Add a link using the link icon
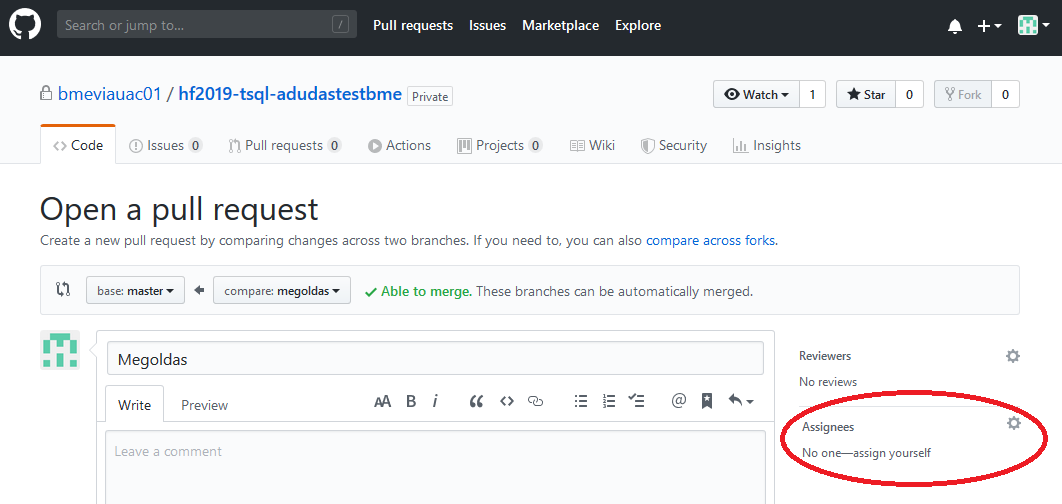Viewport: 1062px width, 504px height. [535, 402]
